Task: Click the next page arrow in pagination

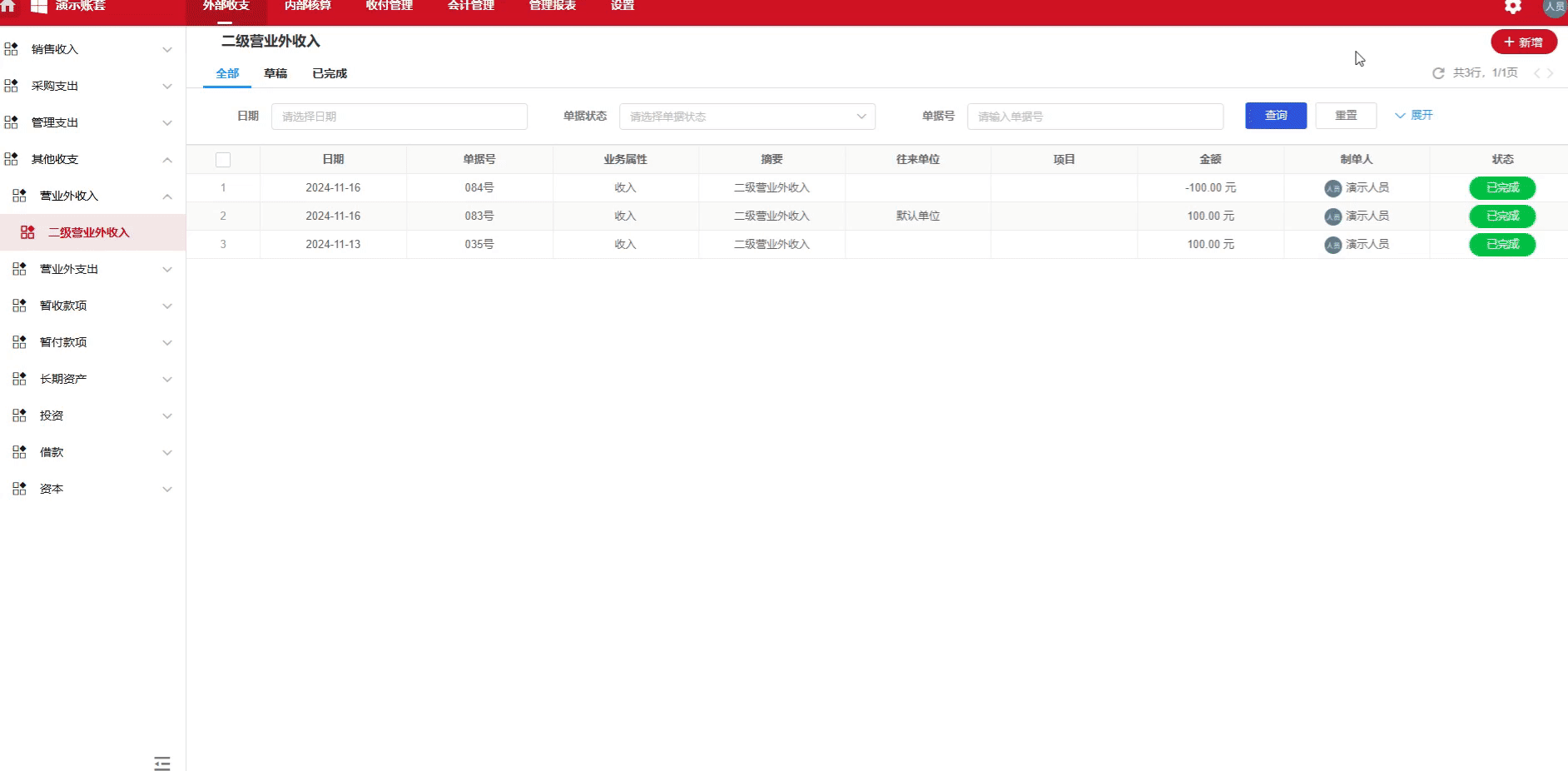Action: 1550,73
